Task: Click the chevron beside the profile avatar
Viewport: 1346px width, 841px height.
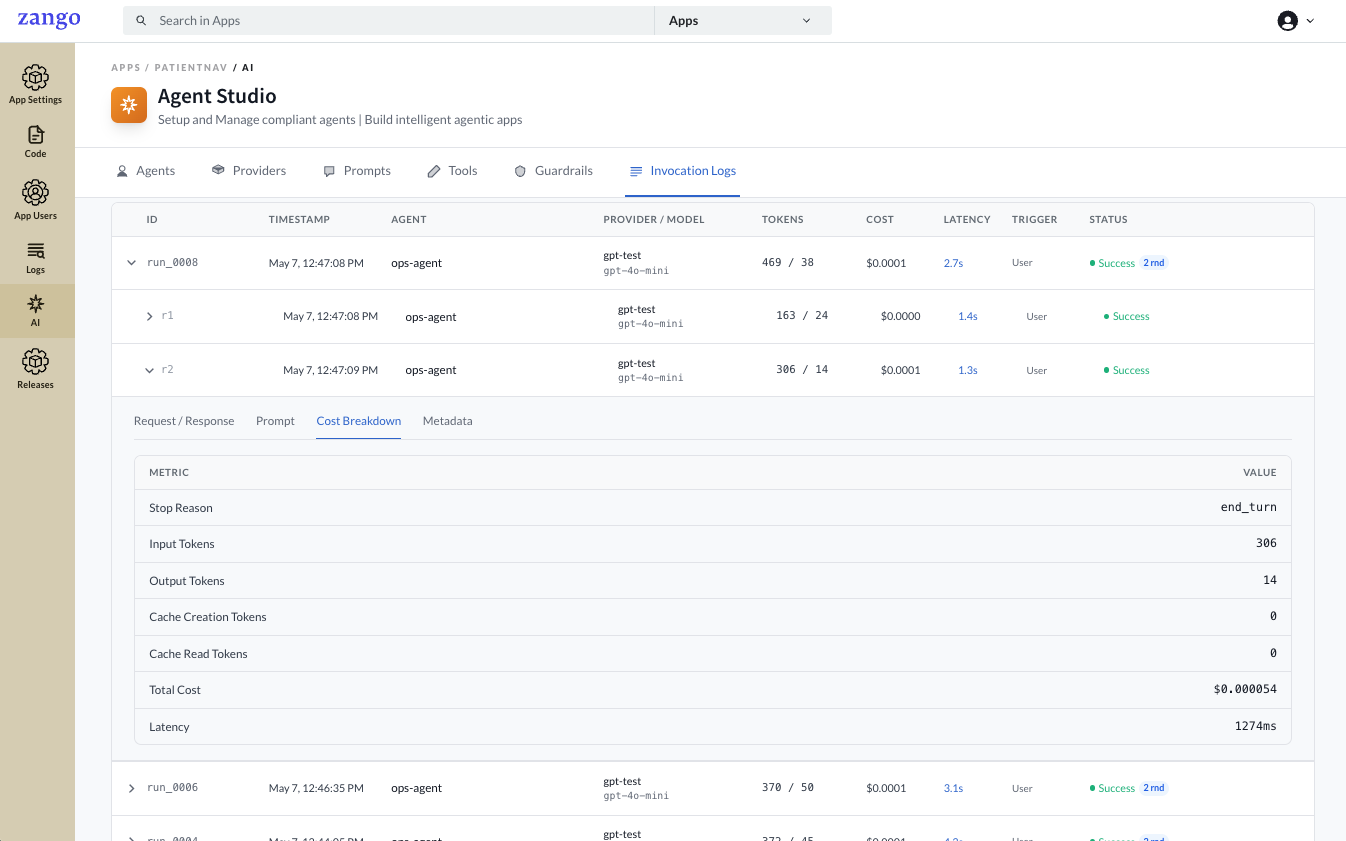Action: (x=1310, y=21)
